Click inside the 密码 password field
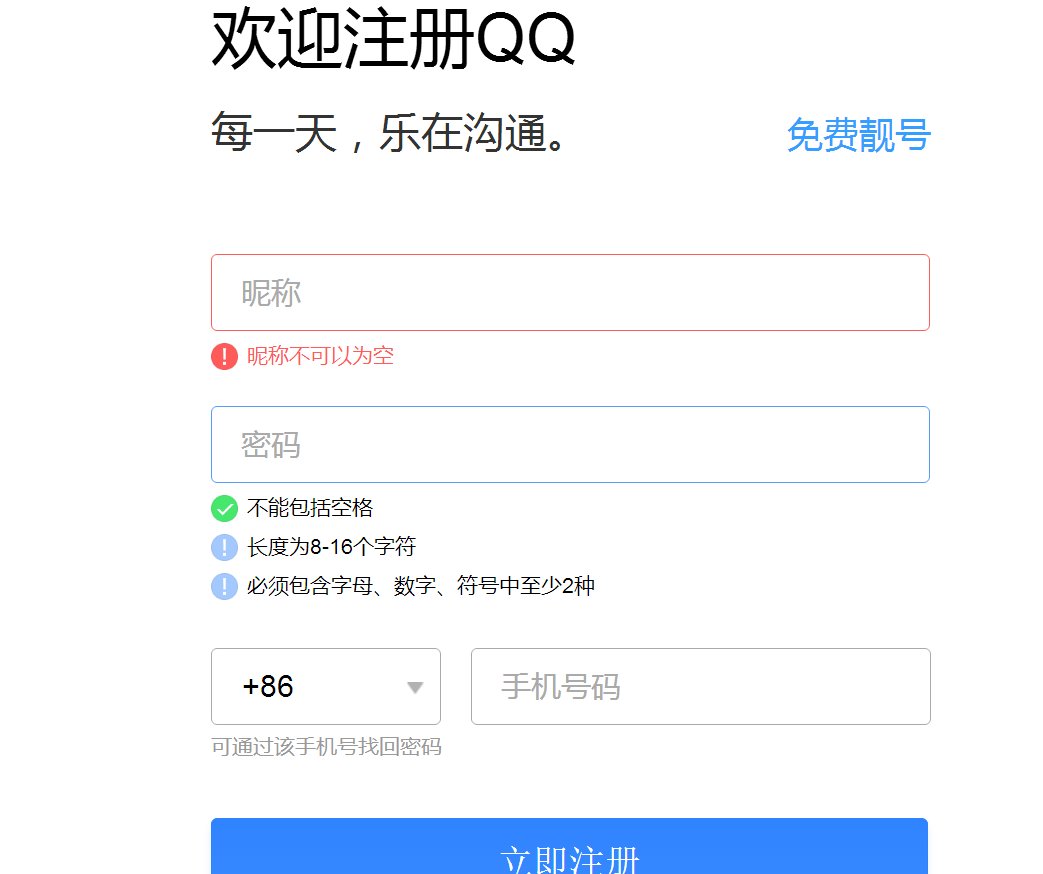1043x874 pixels. pyautogui.click(x=569, y=444)
